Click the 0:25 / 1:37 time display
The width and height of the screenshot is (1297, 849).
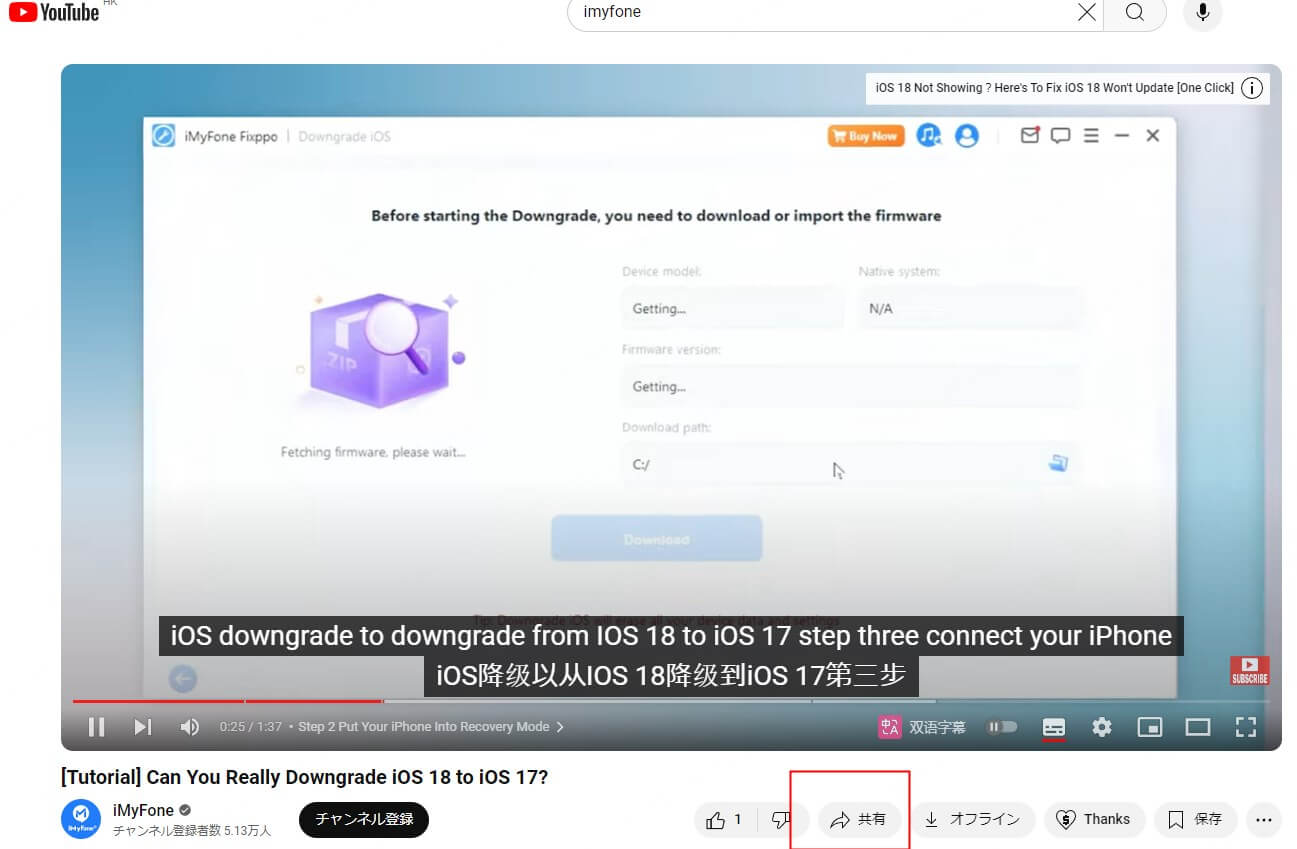point(251,727)
